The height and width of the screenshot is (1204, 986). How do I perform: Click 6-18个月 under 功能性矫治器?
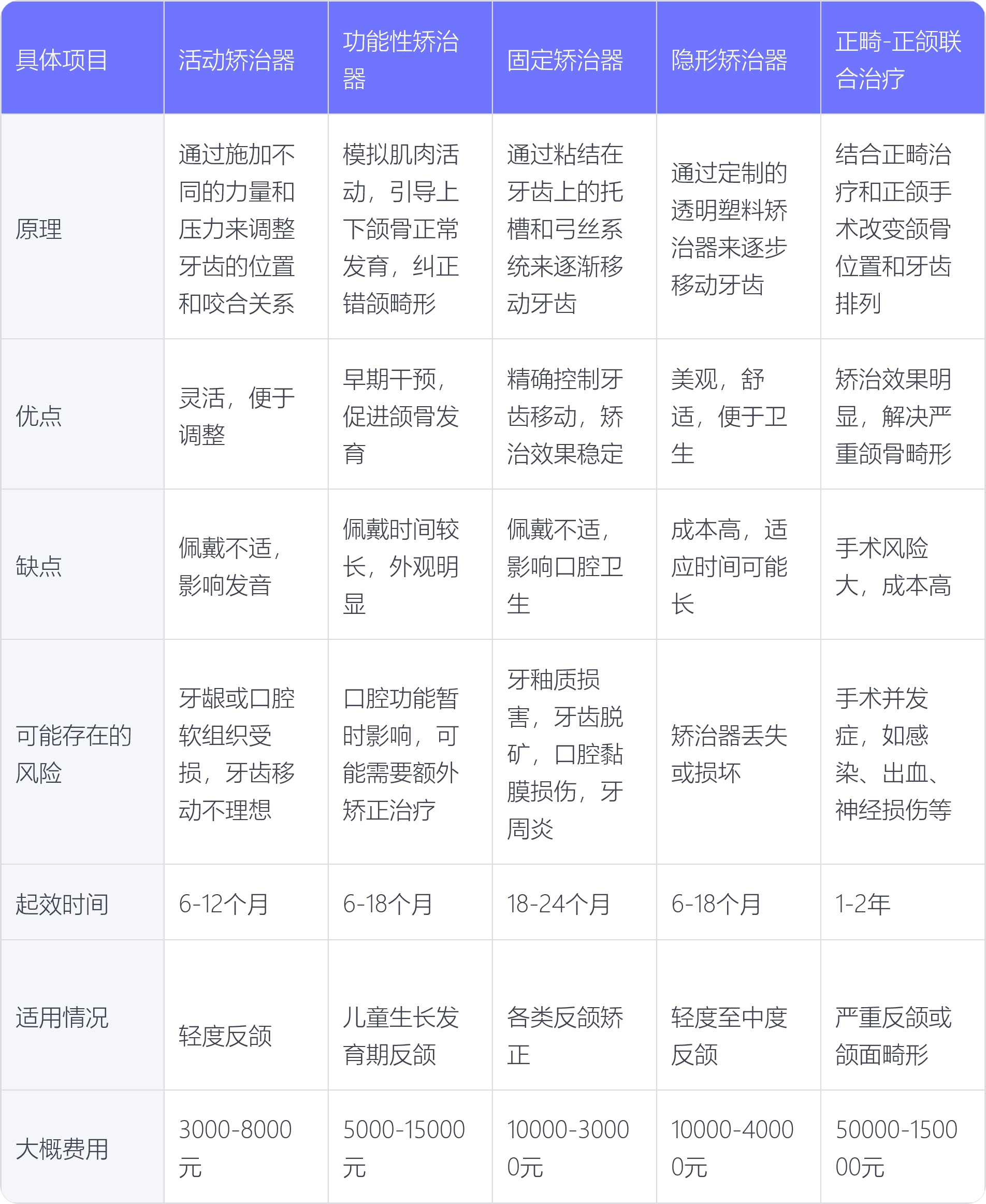(410, 902)
